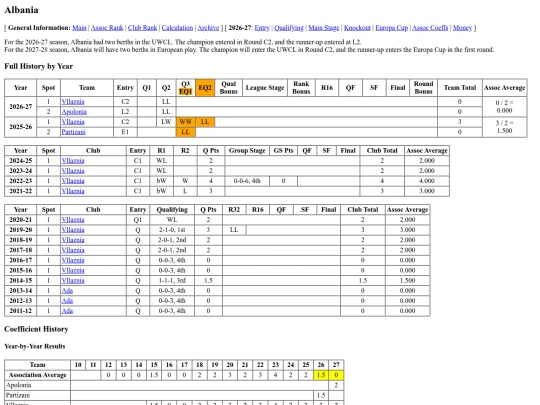
Task: Select the R32 column header
Action: pyautogui.click(x=234, y=210)
